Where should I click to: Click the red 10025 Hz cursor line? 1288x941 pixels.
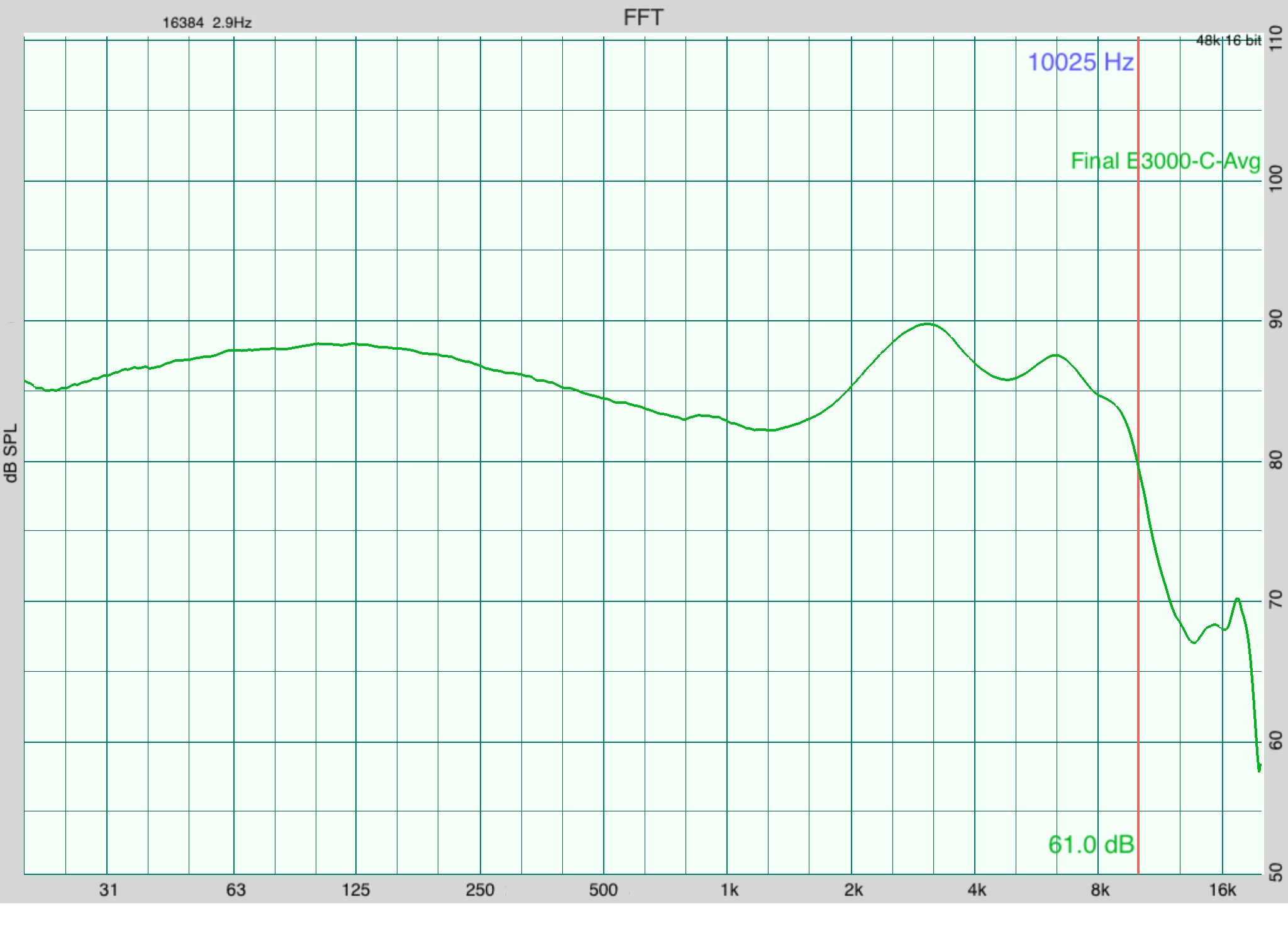(x=1138, y=455)
